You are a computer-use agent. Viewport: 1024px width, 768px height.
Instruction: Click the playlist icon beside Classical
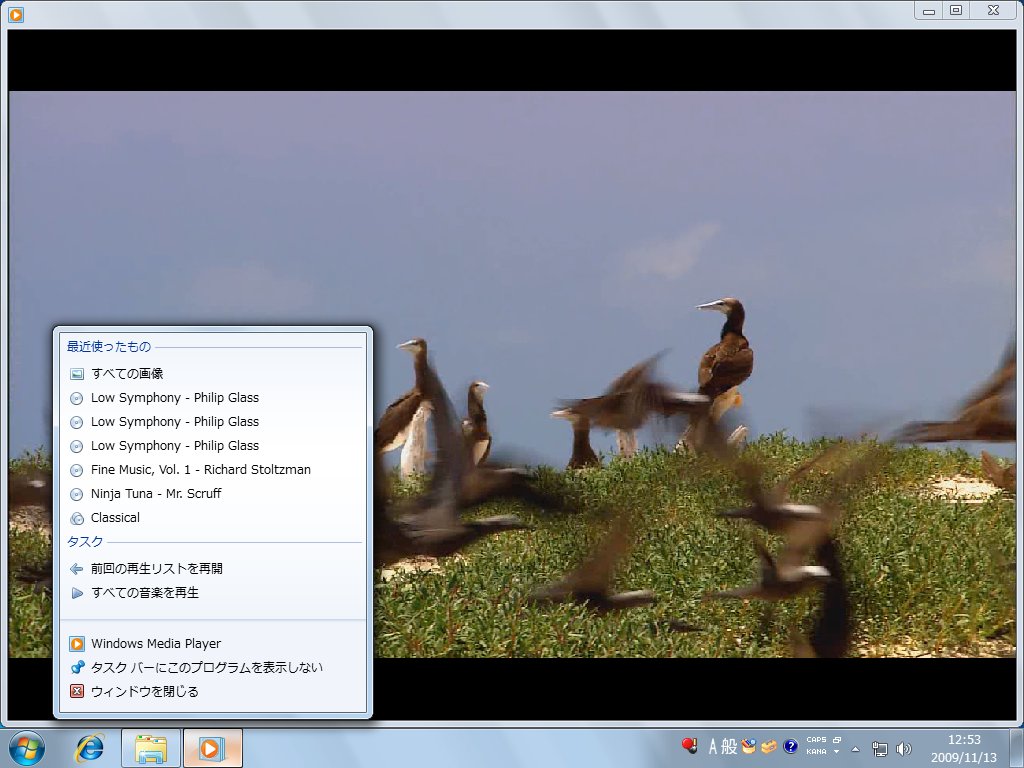pyautogui.click(x=77, y=519)
